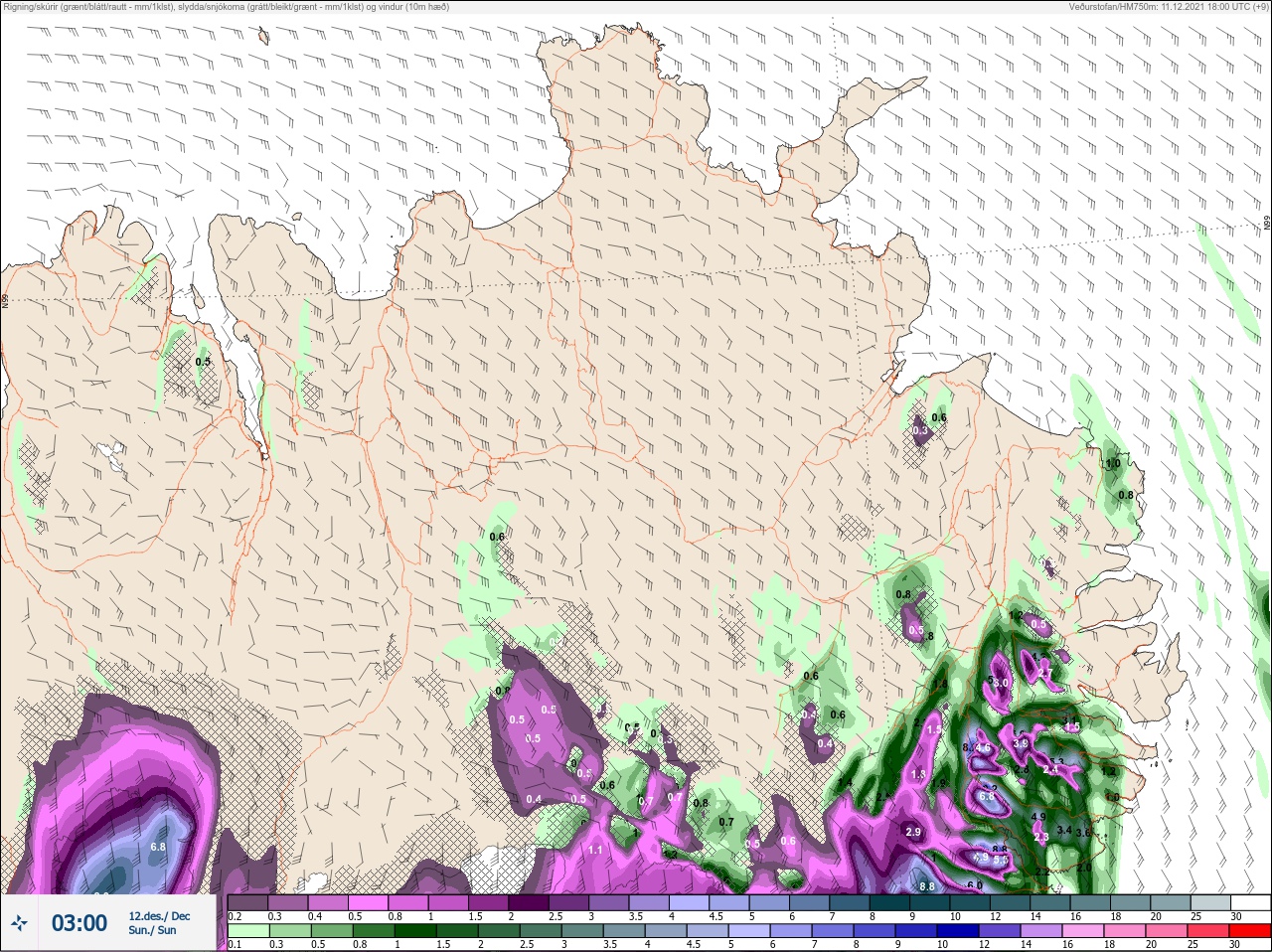
Task: Click the 2.4 precipitation value on the map
Action: [1050, 769]
